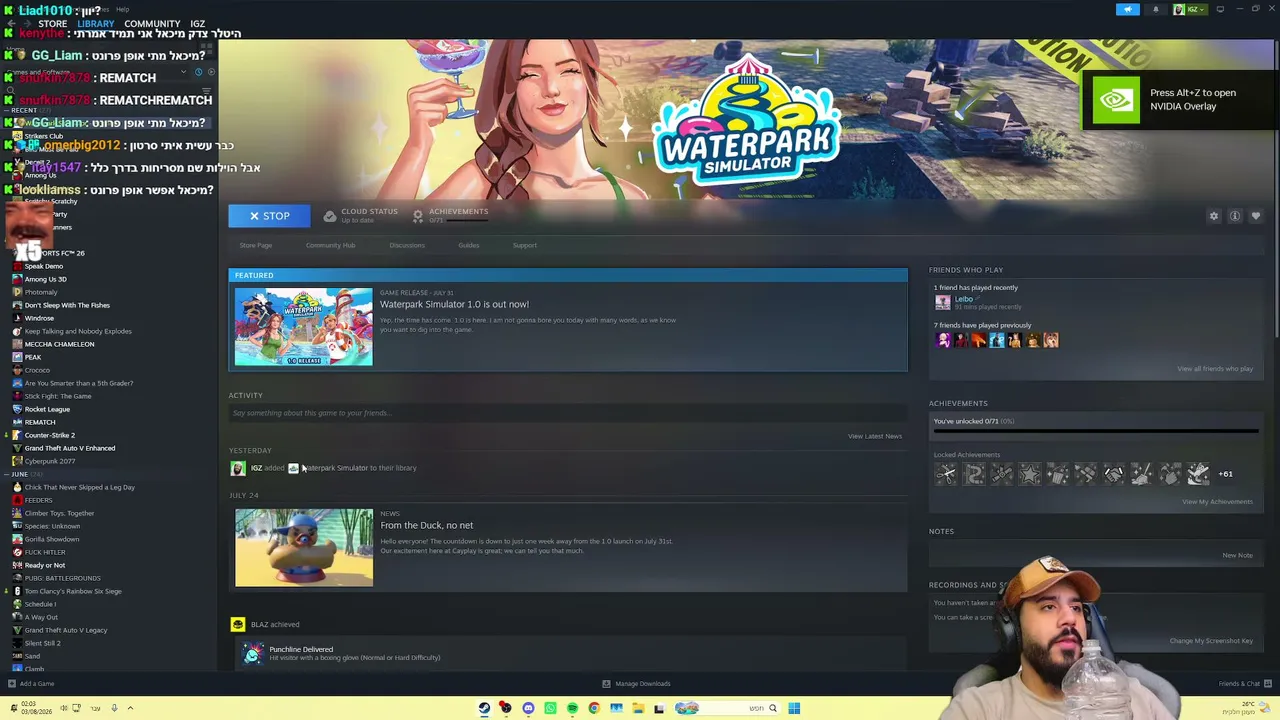Screen dimensions: 1280x720
Task: Open the 'From the Duck, no net' news thumbnail
Action: (304, 548)
